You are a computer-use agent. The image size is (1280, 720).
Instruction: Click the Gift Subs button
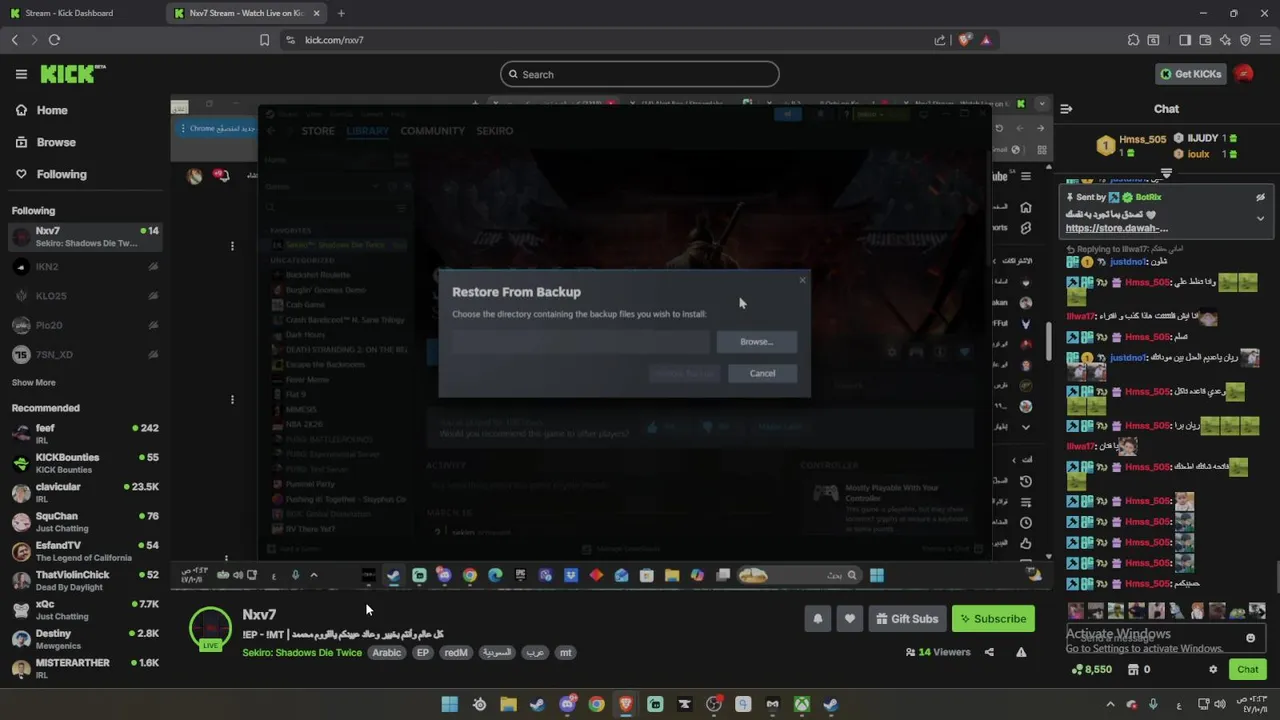click(x=907, y=619)
